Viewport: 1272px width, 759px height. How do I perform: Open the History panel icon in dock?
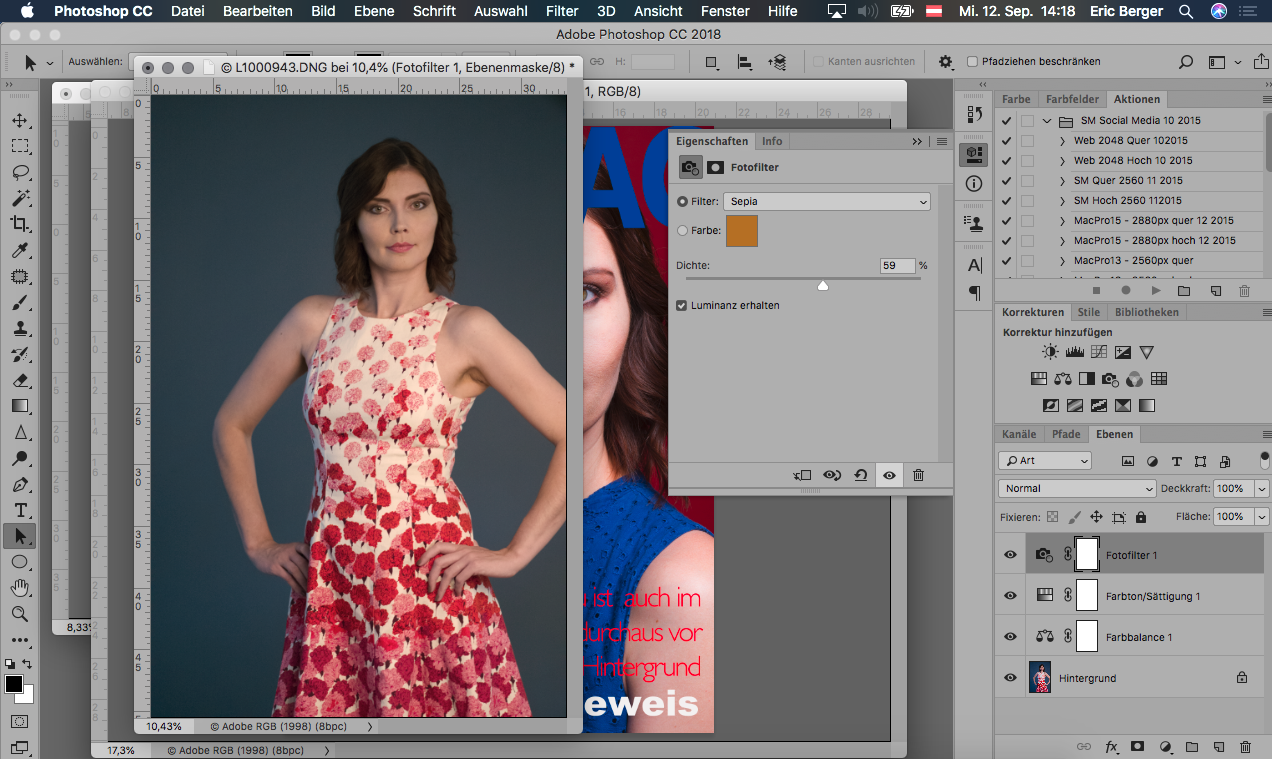973,116
